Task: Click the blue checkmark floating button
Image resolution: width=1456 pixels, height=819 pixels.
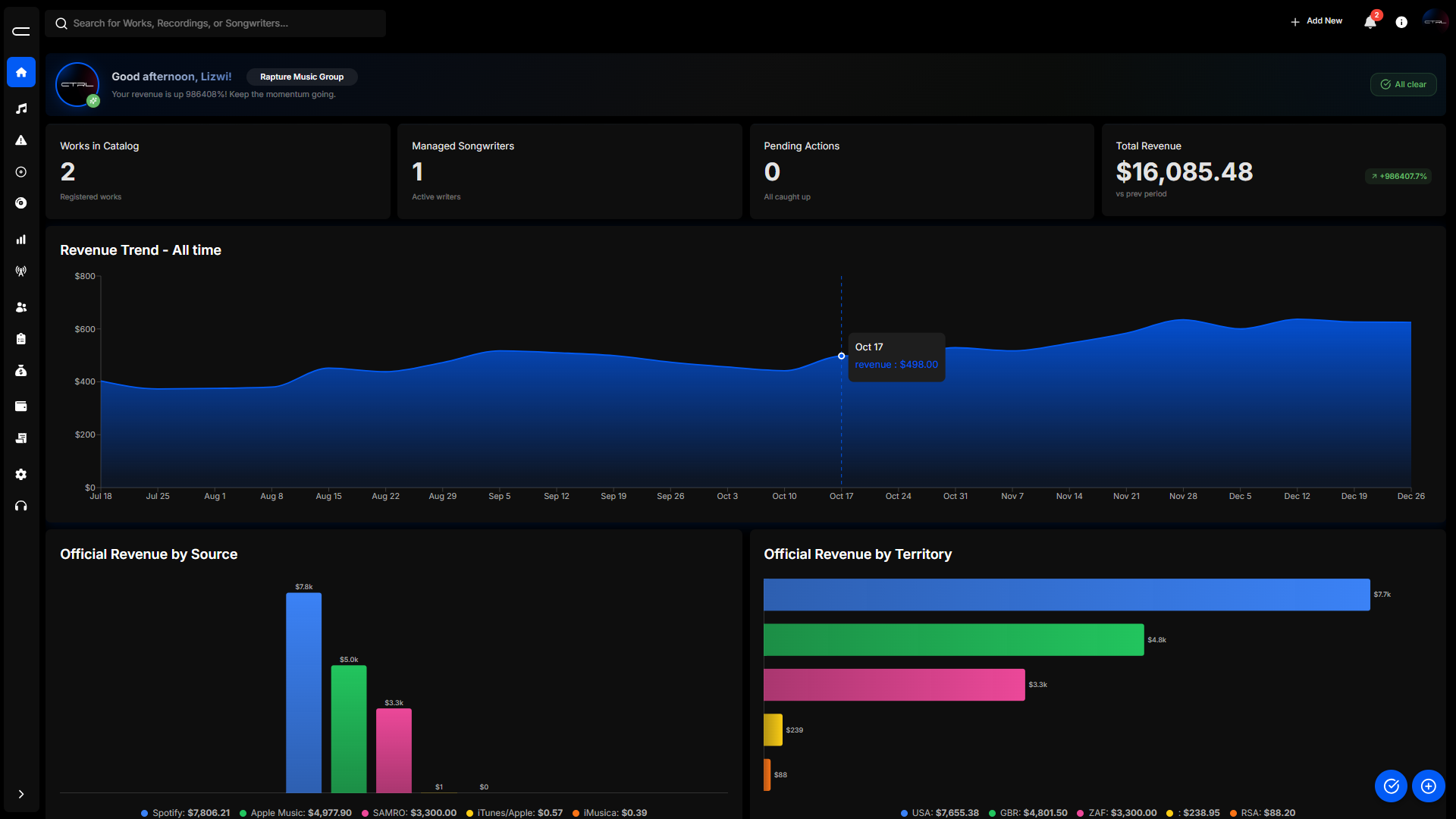Action: [x=1391, y=786]
